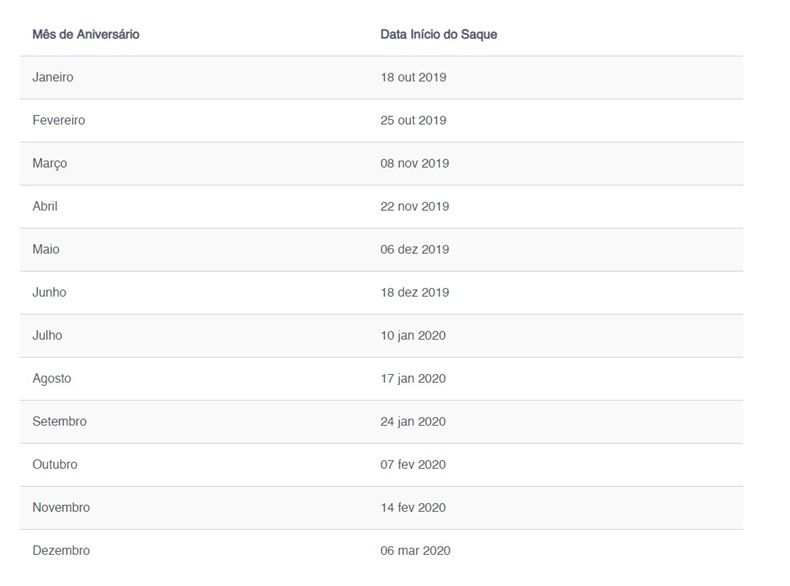Screen dimensions: 790x586
Task: Click the date 18 dez 2019
Action: point(415,292)
